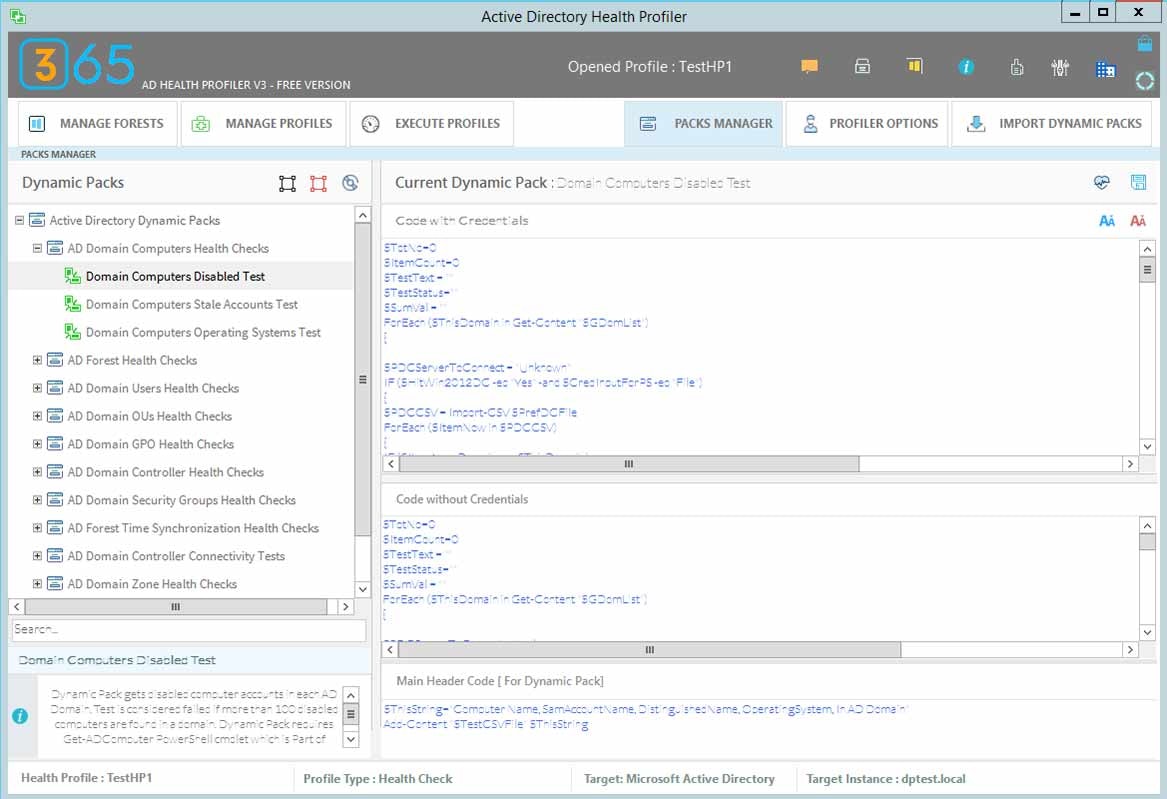
Task: Click Code without Credentials horizontal scrollbar
Action: 650,649
